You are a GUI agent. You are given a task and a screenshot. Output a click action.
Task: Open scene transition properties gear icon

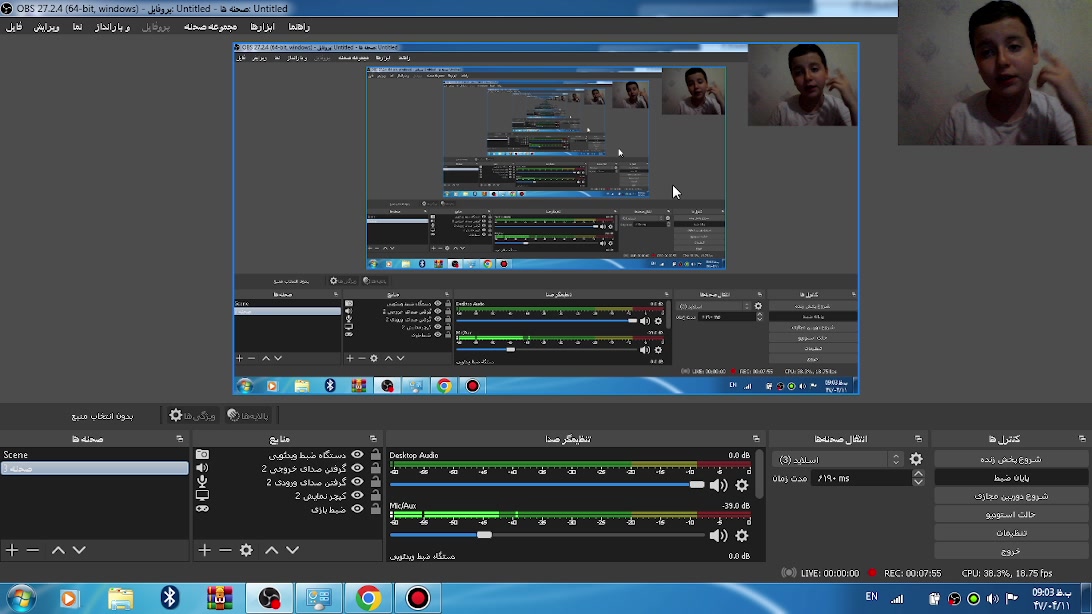916,459
